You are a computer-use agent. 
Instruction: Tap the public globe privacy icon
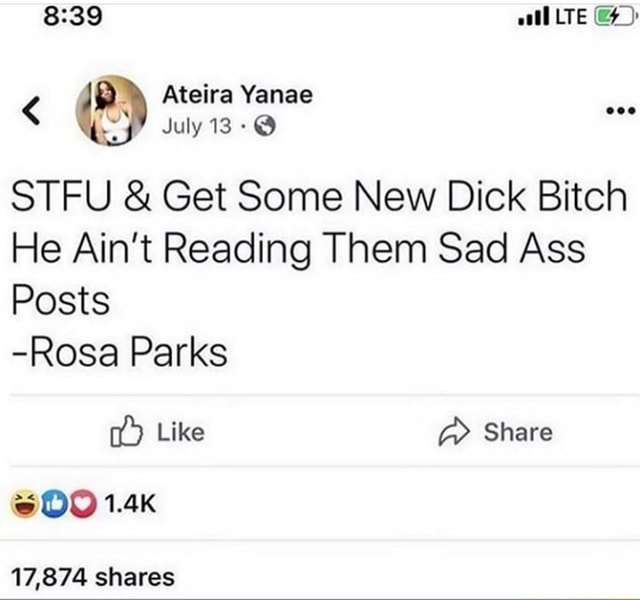point(265,126)
